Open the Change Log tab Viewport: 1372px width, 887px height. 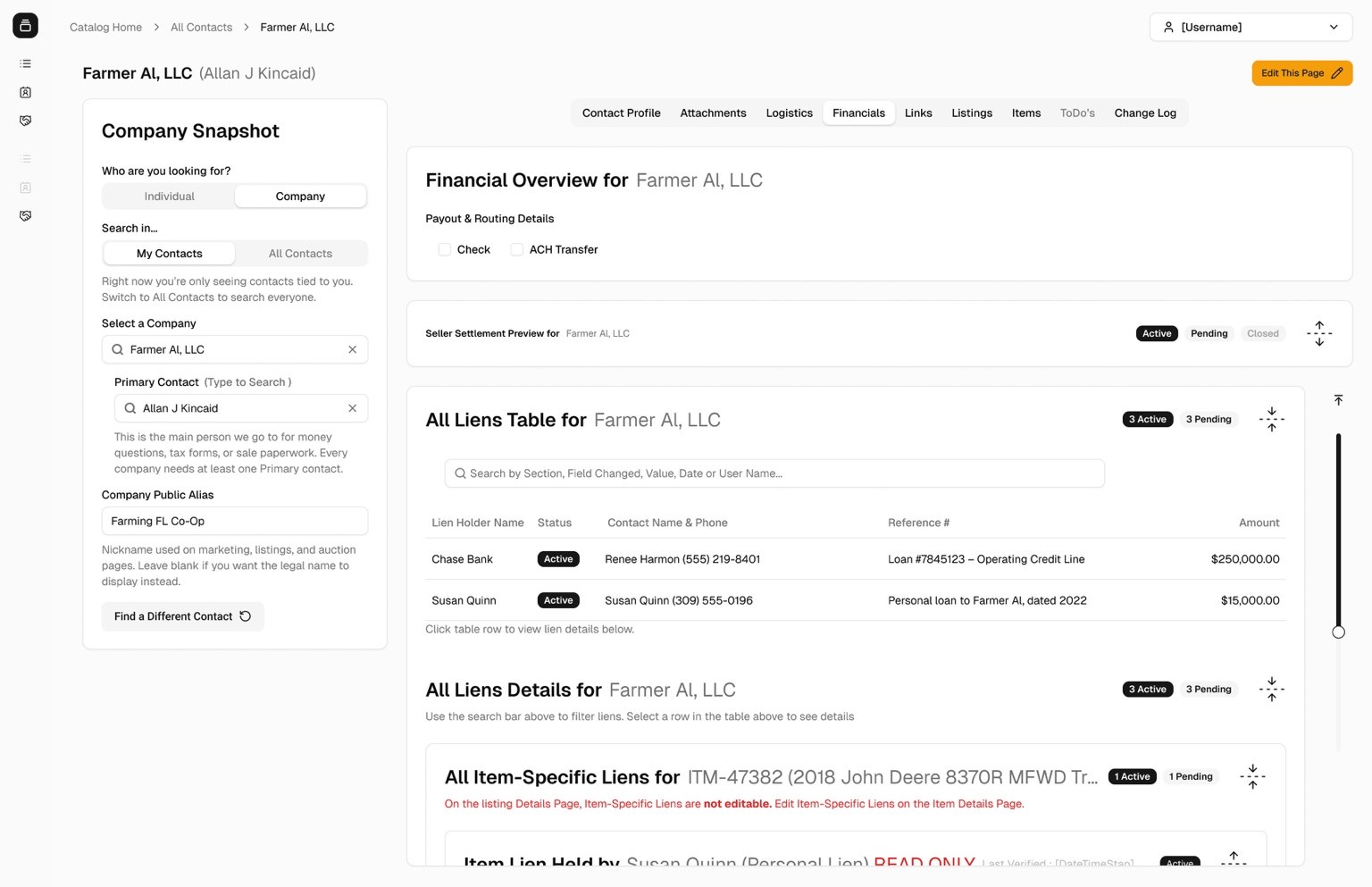[1144, 113]
